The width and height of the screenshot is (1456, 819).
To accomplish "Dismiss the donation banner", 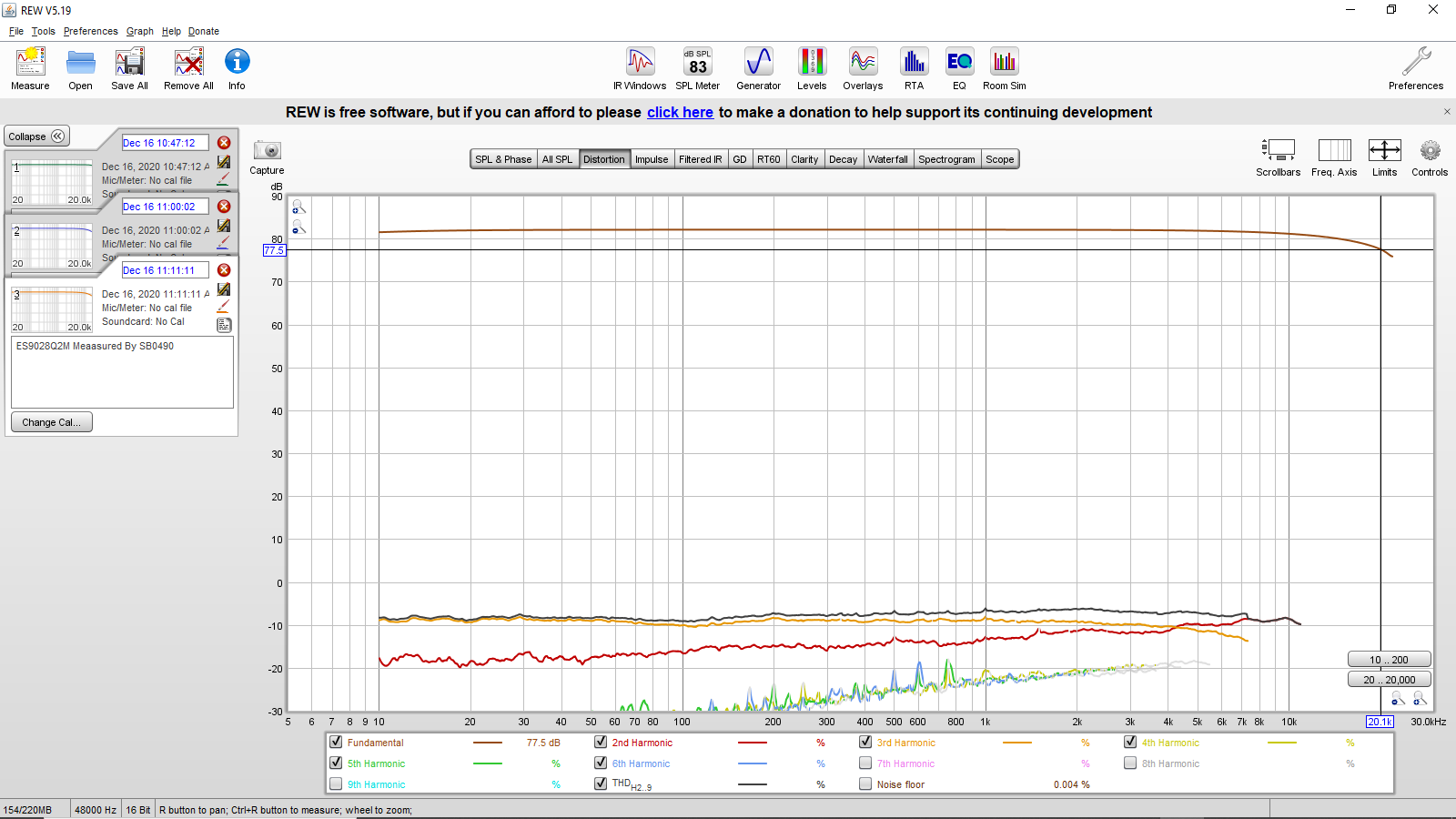I will pyautogui.click(x=1447, y=112).
